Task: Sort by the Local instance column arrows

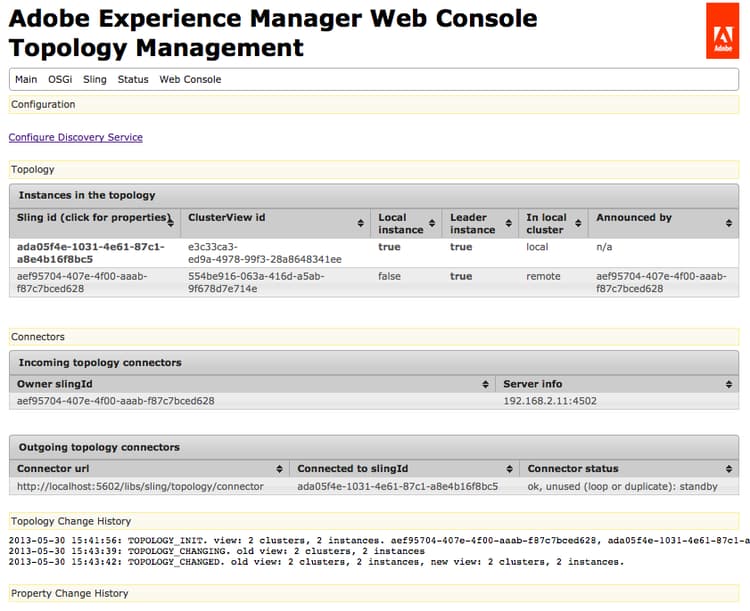Action: click(x=432, y=223)
